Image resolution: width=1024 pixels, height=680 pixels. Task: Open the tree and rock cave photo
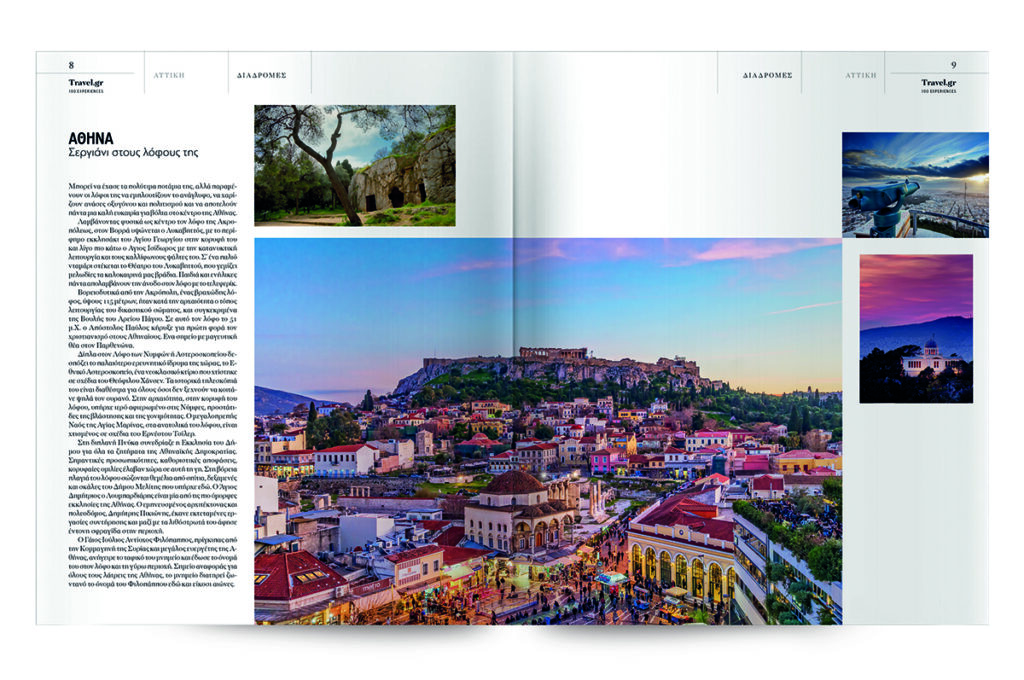pyautogui.click(x=354, y=165)
